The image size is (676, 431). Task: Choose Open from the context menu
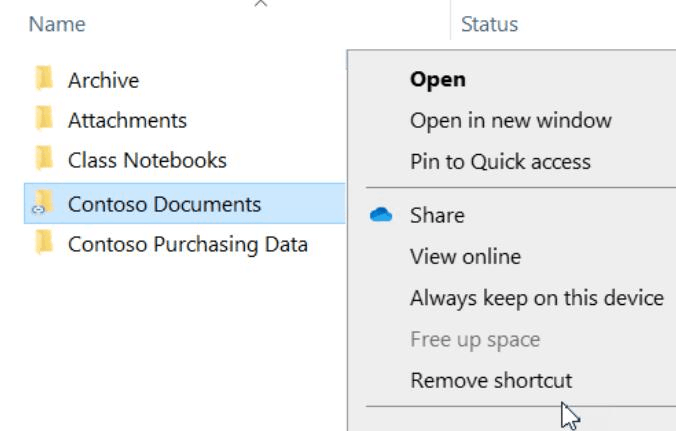438,80
